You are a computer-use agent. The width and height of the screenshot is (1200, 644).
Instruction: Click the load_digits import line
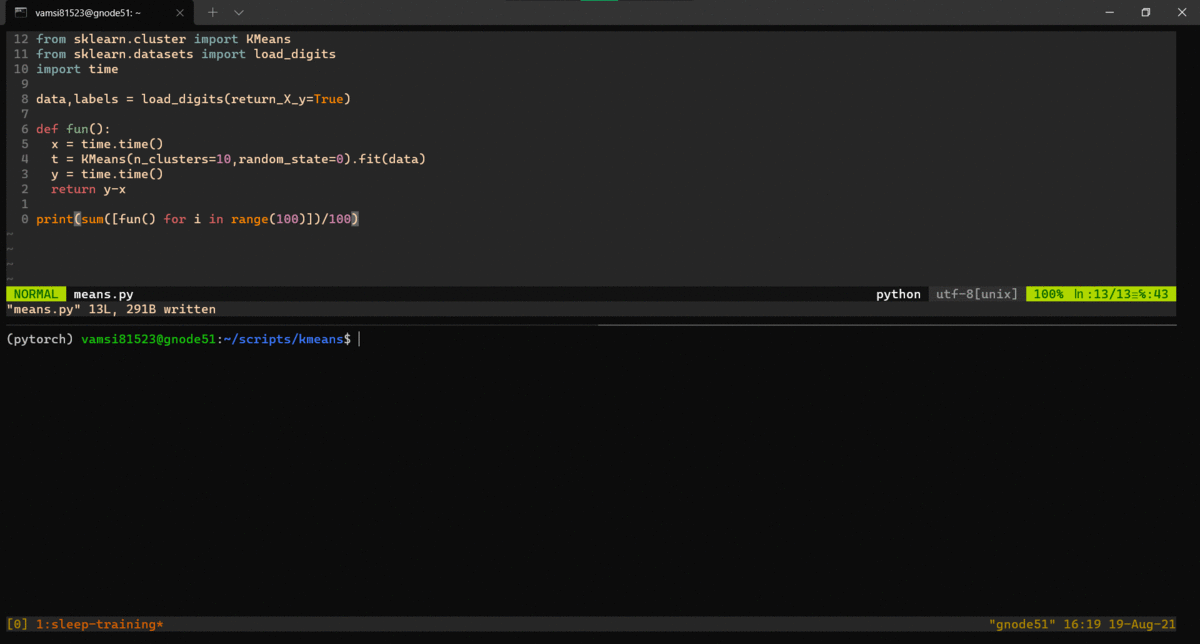pyautogui.click(x=186, y=54)
